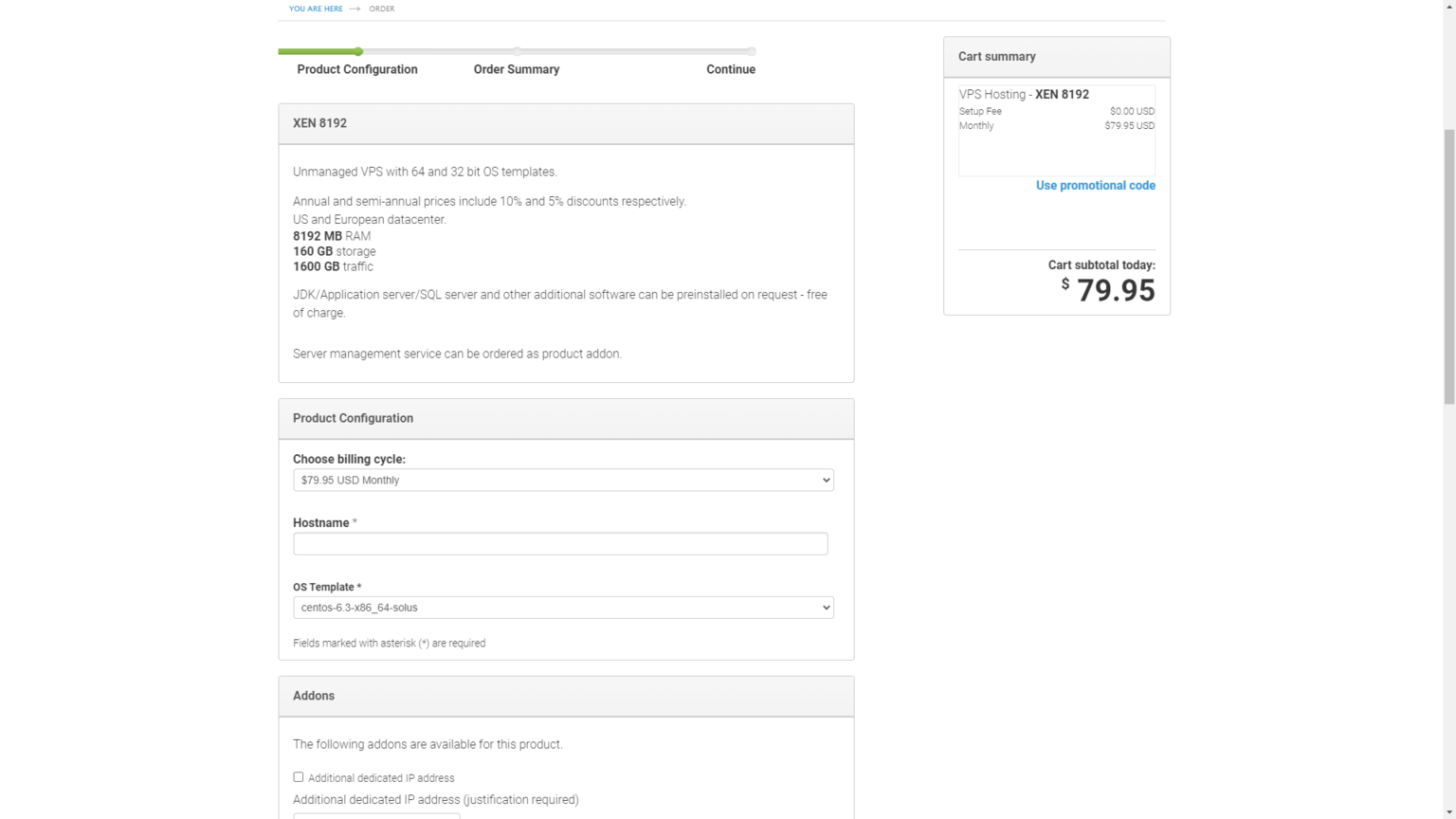The image size is (1456, 819).
Task: Click the Use promotional code link
Action: coord(1095,186)
